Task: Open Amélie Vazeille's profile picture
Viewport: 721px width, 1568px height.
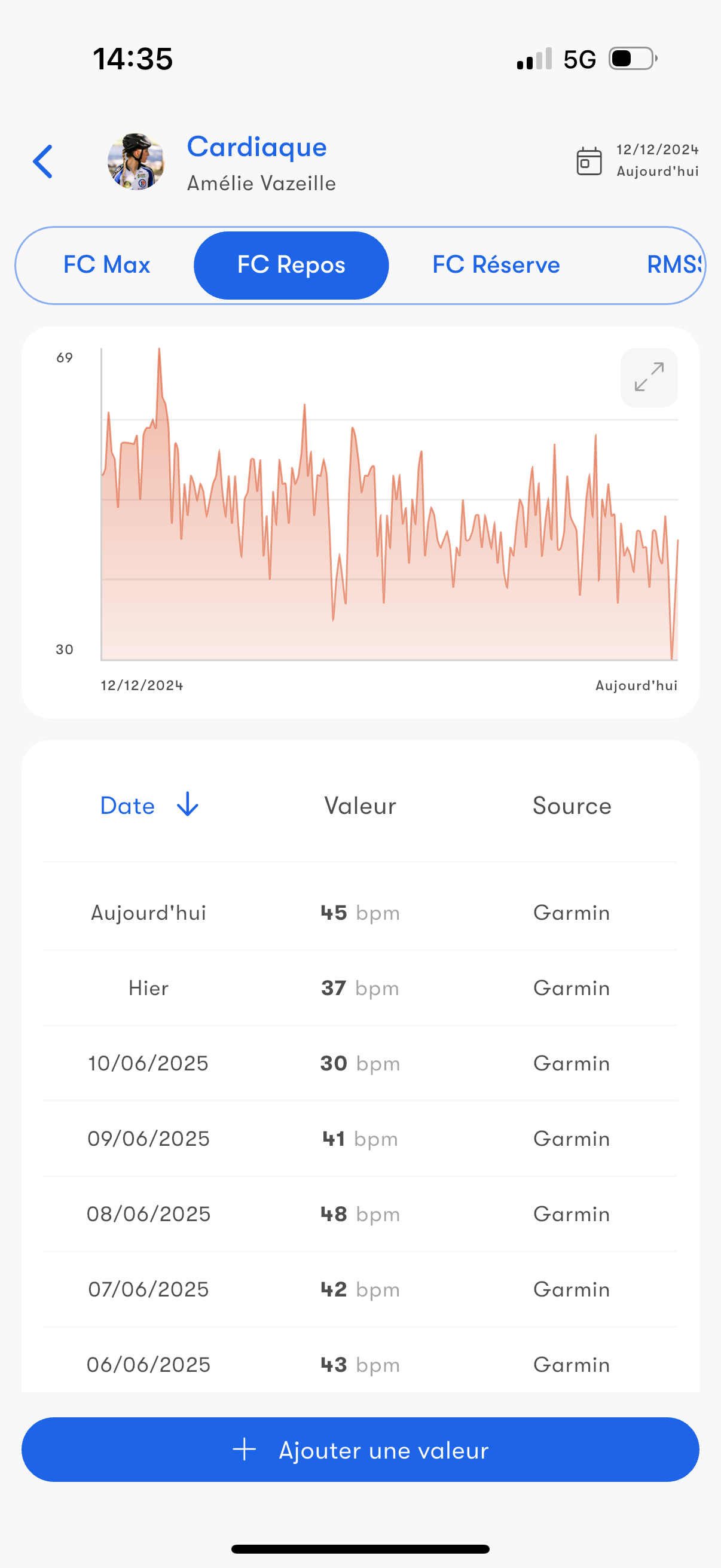Action: (x=136, y=162)
